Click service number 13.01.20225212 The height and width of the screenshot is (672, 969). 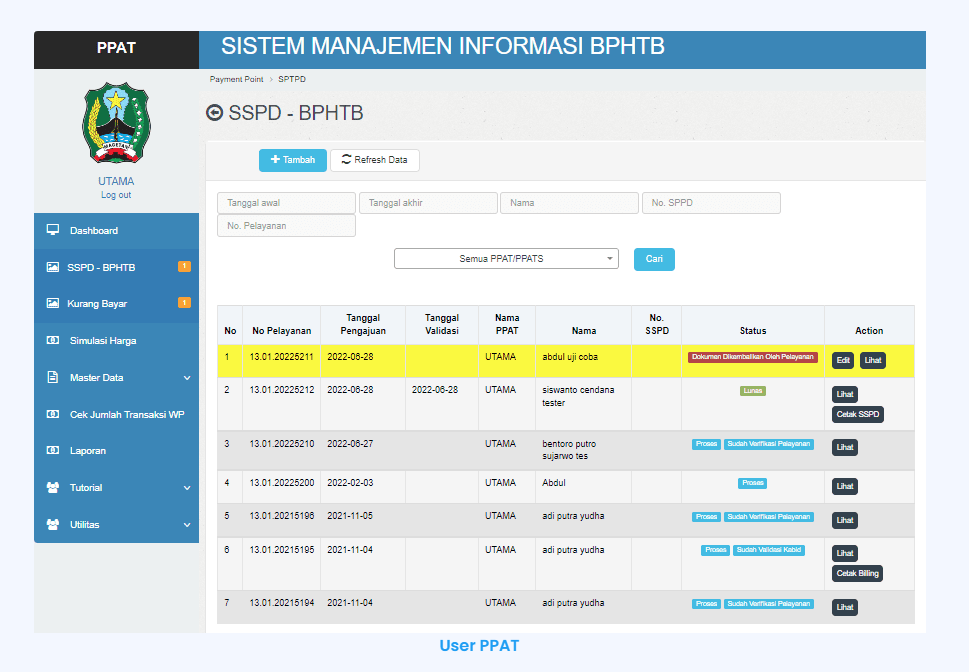[x=281, y=390]
